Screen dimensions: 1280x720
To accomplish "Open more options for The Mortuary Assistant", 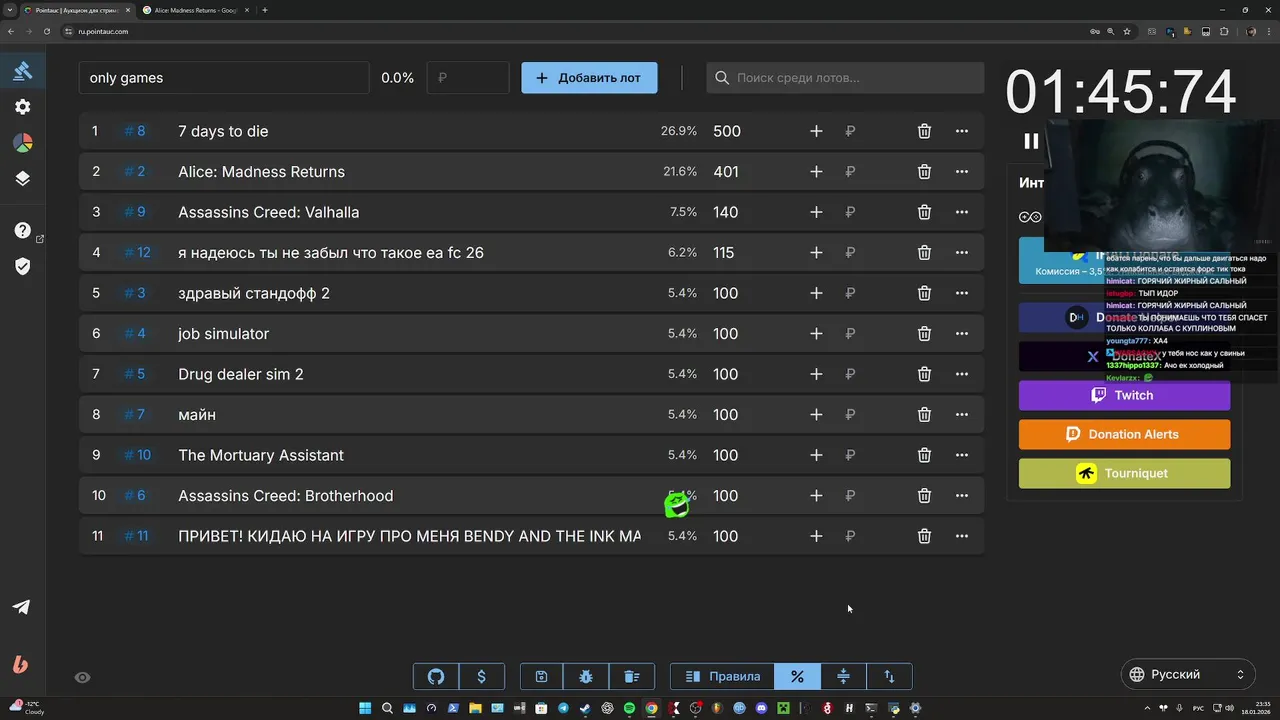I will coord(962,455).
